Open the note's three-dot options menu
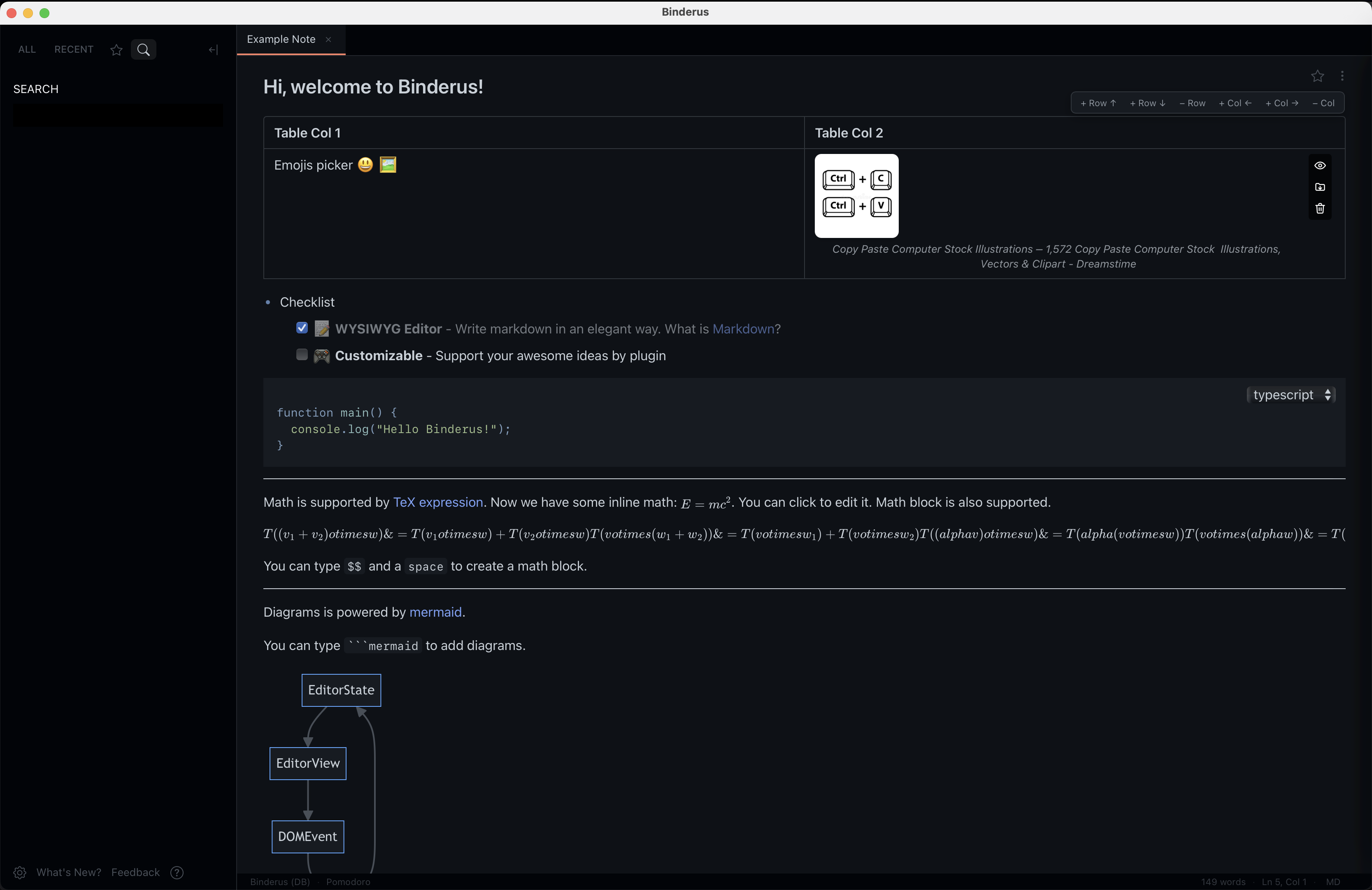This screenshot has height=890, width=1372. (1343, 76)
